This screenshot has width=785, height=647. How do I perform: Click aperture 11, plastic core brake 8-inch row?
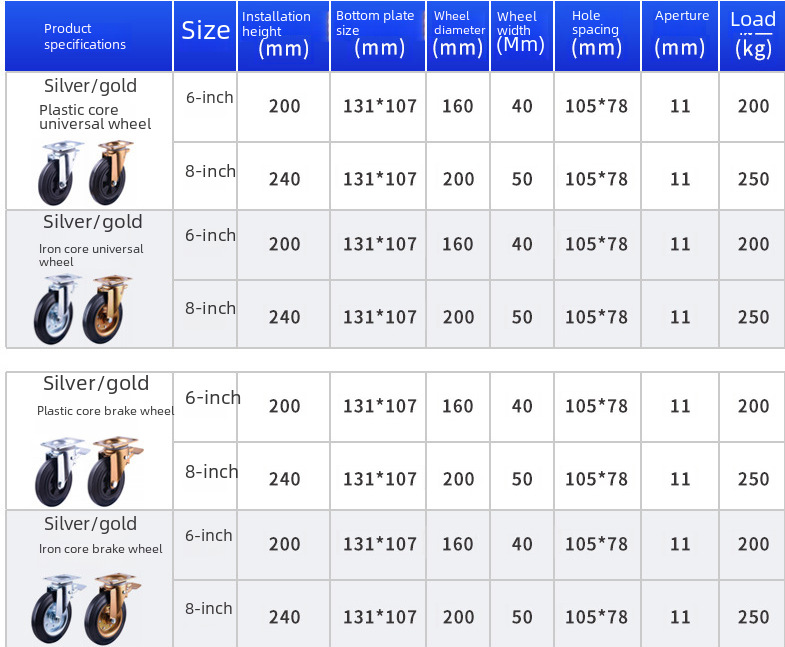(680, 479)
